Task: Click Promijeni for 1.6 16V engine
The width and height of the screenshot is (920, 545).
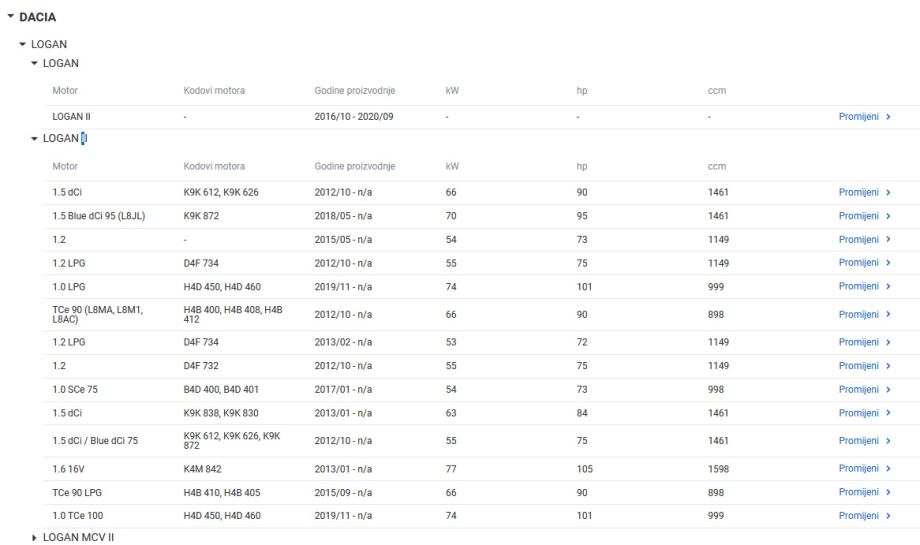Action: [x=858, y=468]
